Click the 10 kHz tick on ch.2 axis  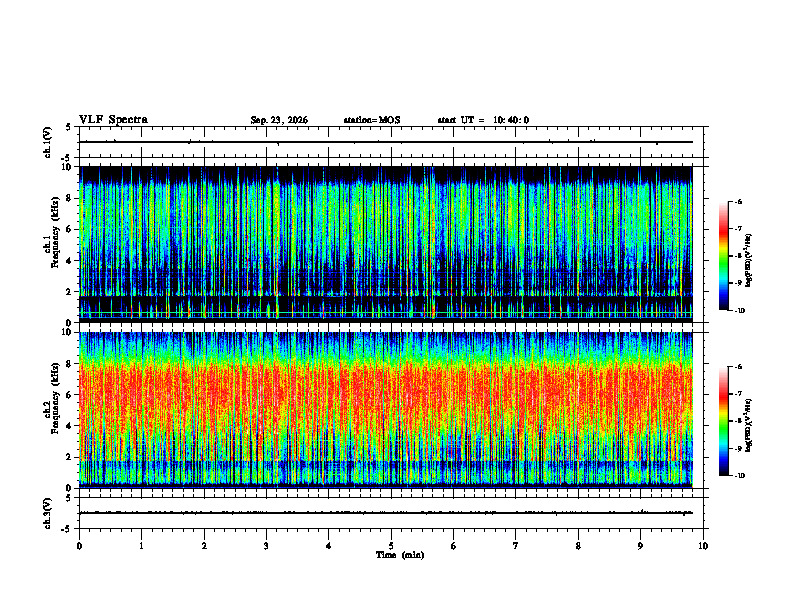pos(70,332)
